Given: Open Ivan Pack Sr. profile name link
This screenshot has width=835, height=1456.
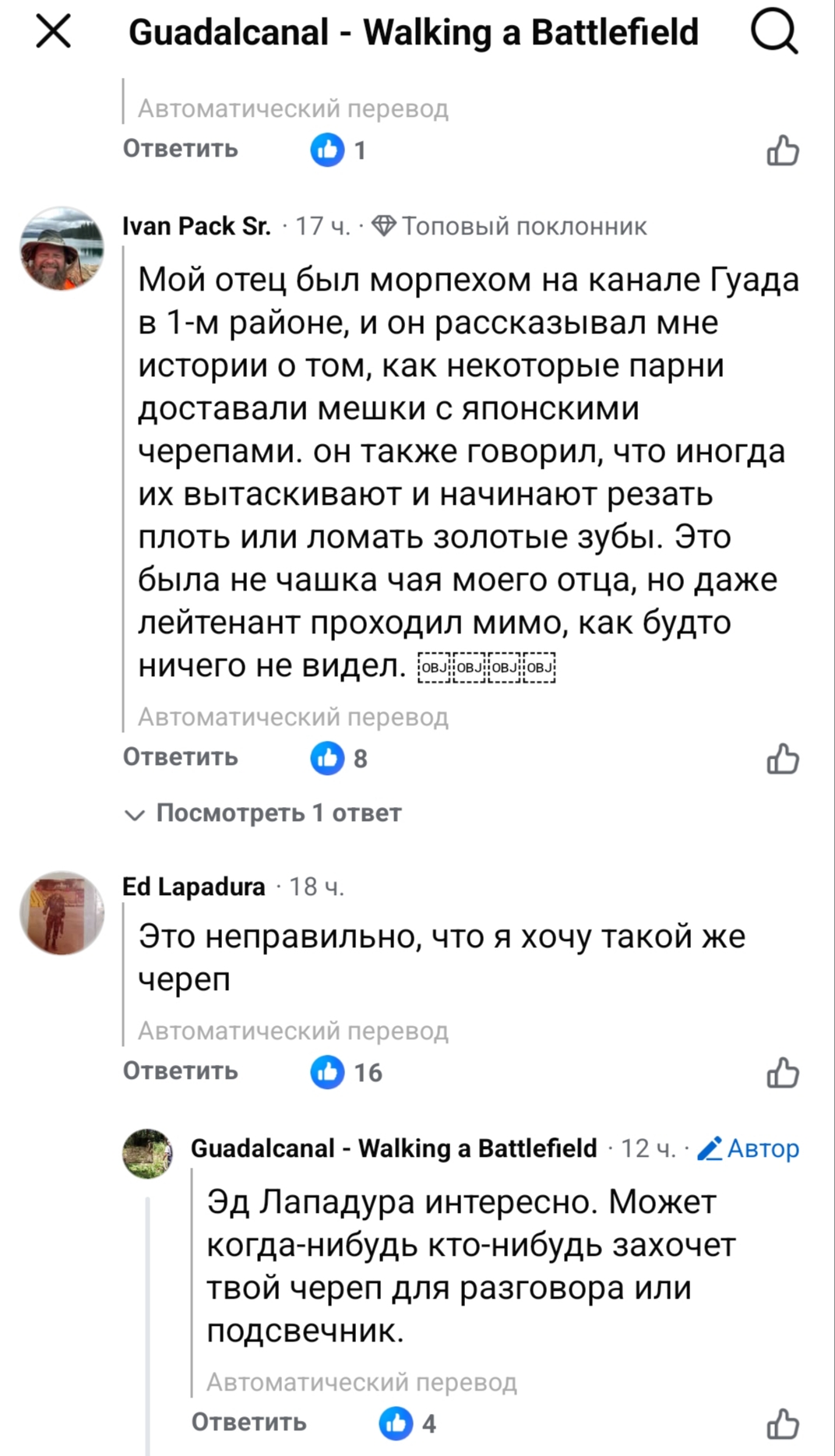Looking at the screenshot, I should pyautogui.click(x=196, y=227).
